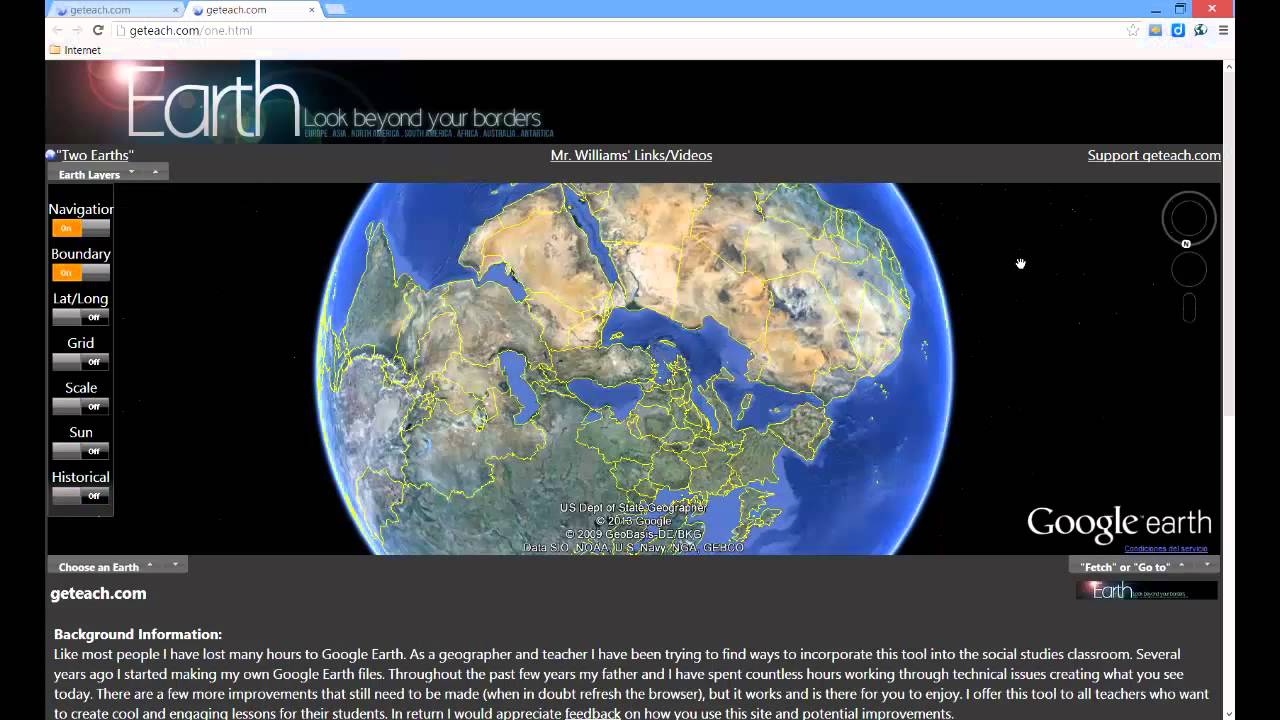Expand Earth Layers with the down arrow
This screenshot has height=720, width=1280.
(131, 172)
